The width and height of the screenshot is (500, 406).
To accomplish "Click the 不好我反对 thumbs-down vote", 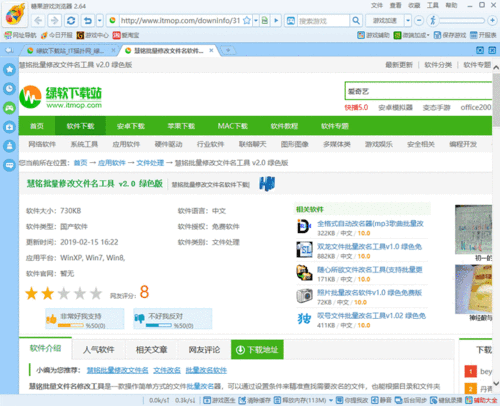I will 173,319.
